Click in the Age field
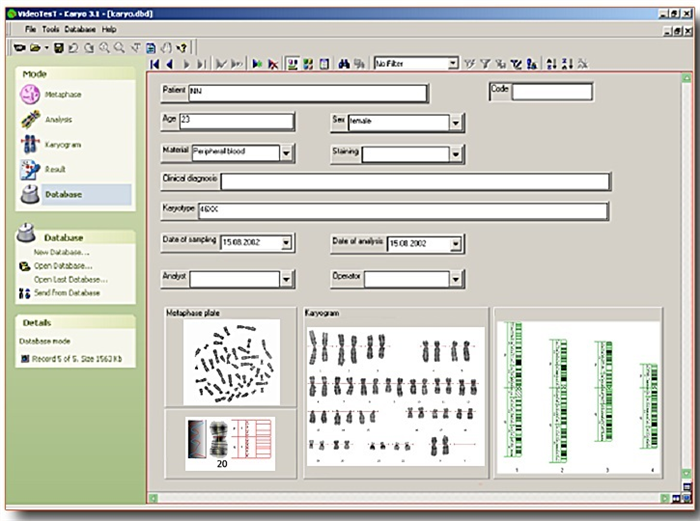This screenshot has height=521, width=700. tap(236, 121)
